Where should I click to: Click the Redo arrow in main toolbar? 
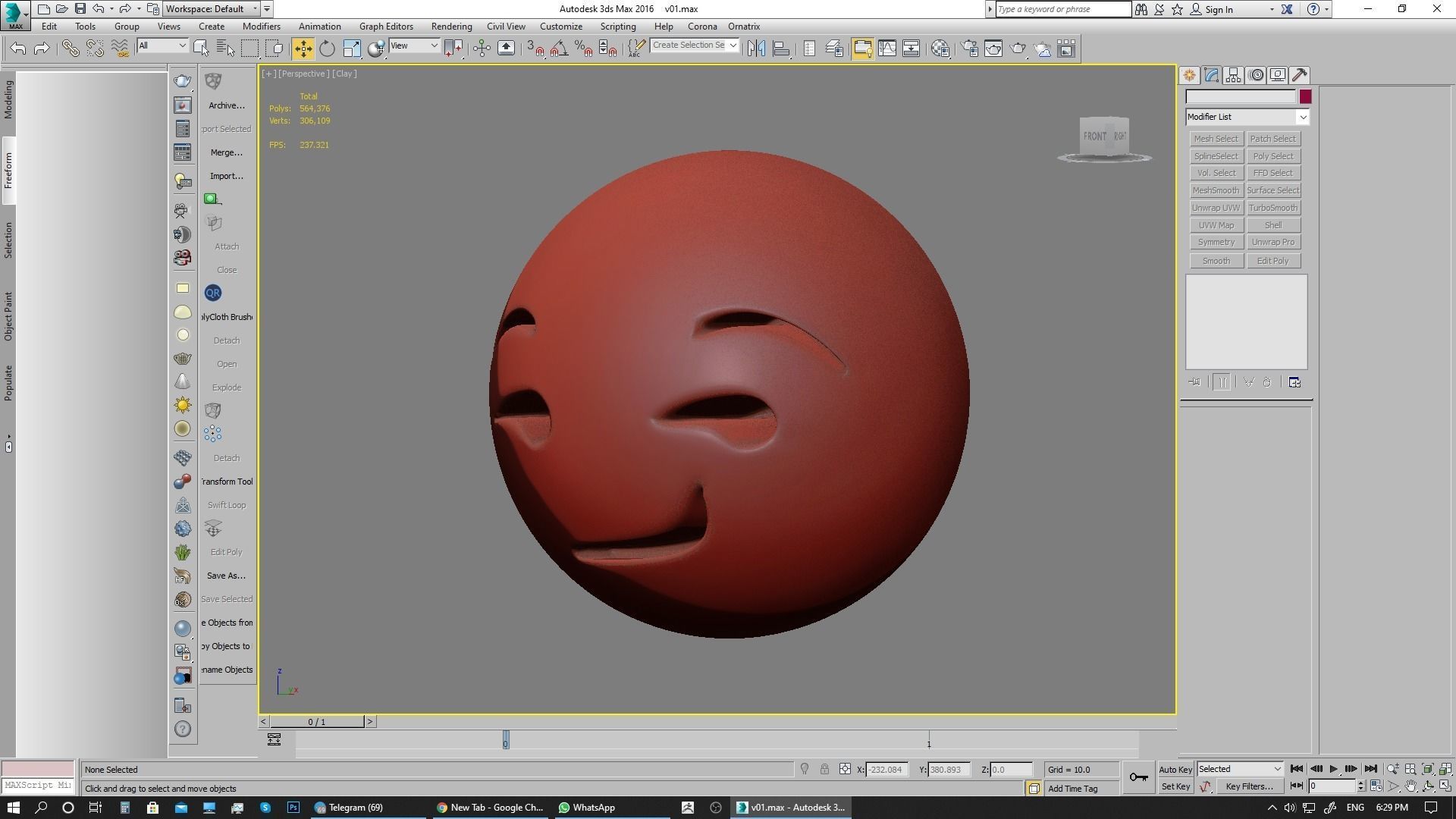[x=42, y=49]
